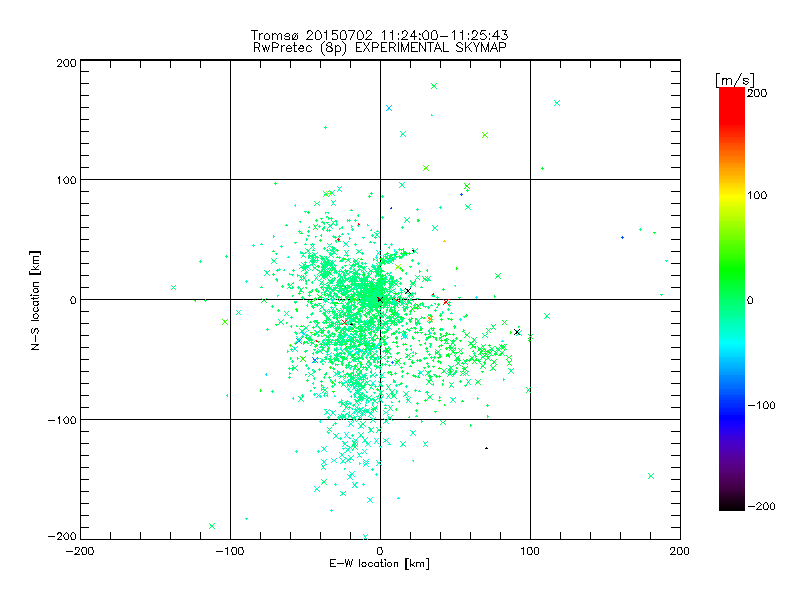Screen dimensions: 800x600
Task: Click the colorbar label '-200'
Action: click(x=761, y=506)
